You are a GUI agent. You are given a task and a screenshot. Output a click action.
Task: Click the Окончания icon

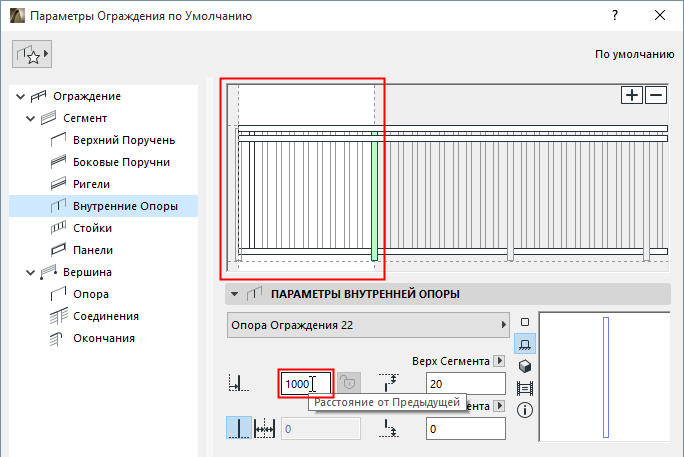tap(57, 339)
